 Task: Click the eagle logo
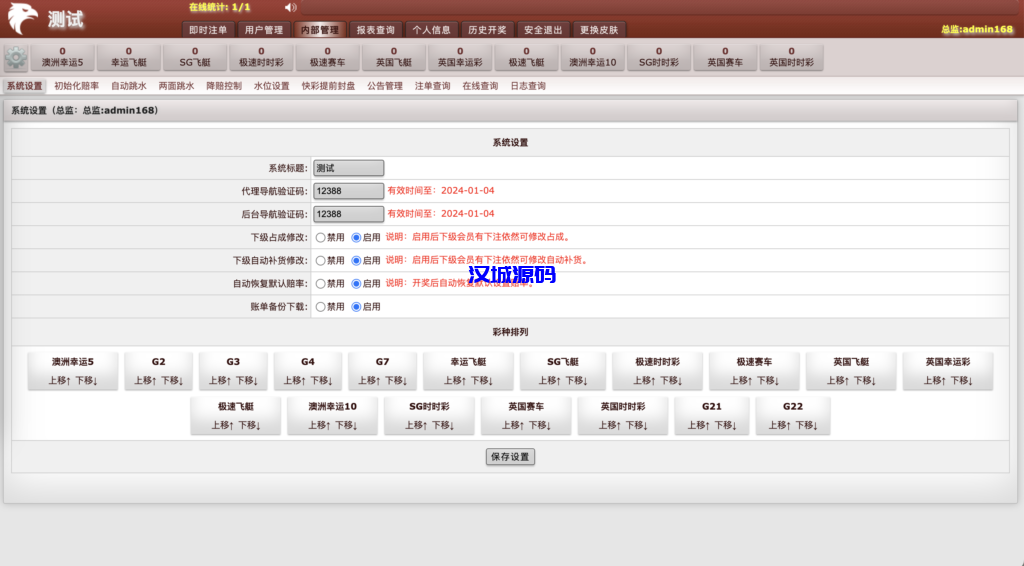[x=22, y=18]
